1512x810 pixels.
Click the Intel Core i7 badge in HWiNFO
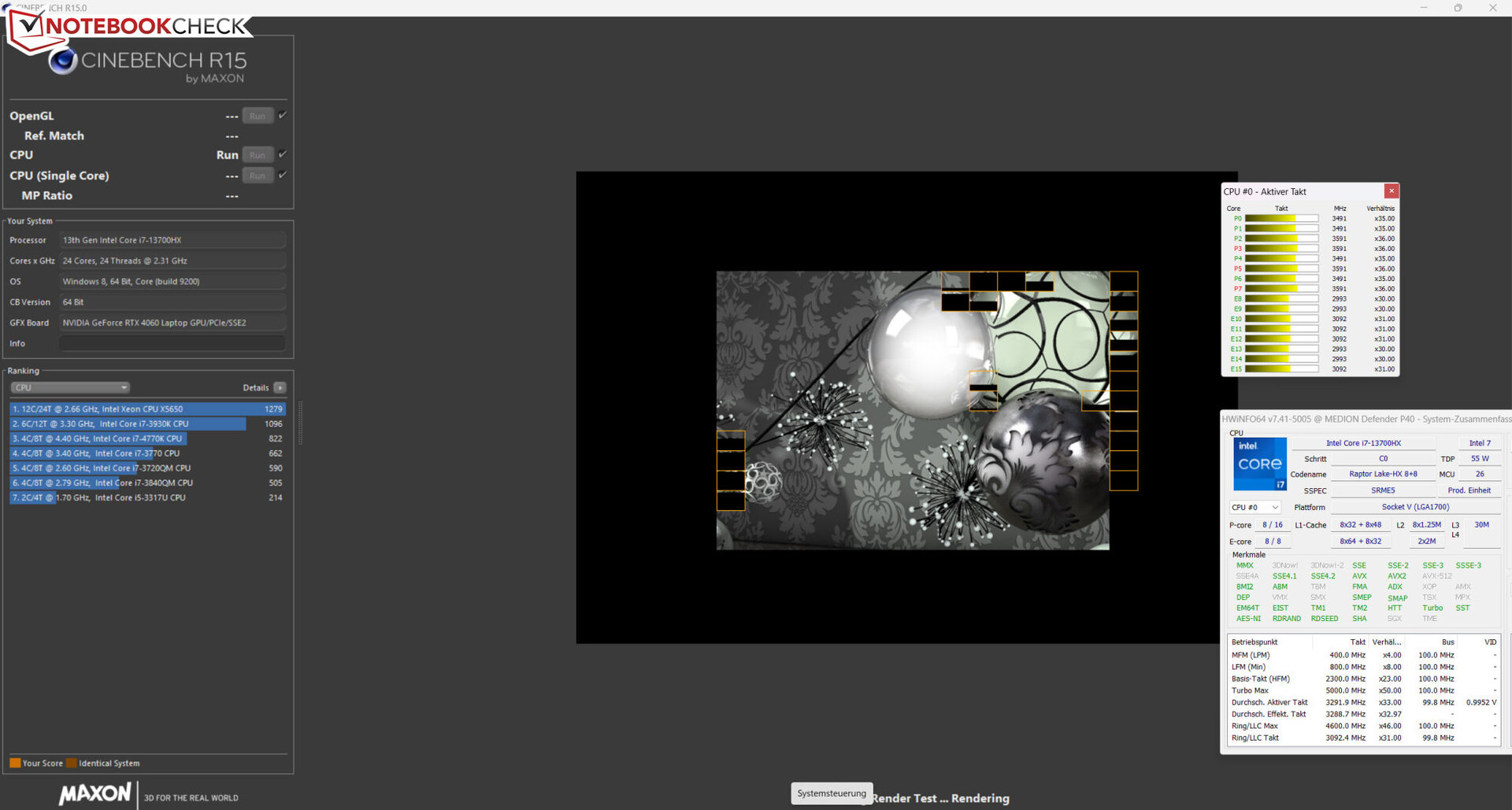(x=1259, y=464)
